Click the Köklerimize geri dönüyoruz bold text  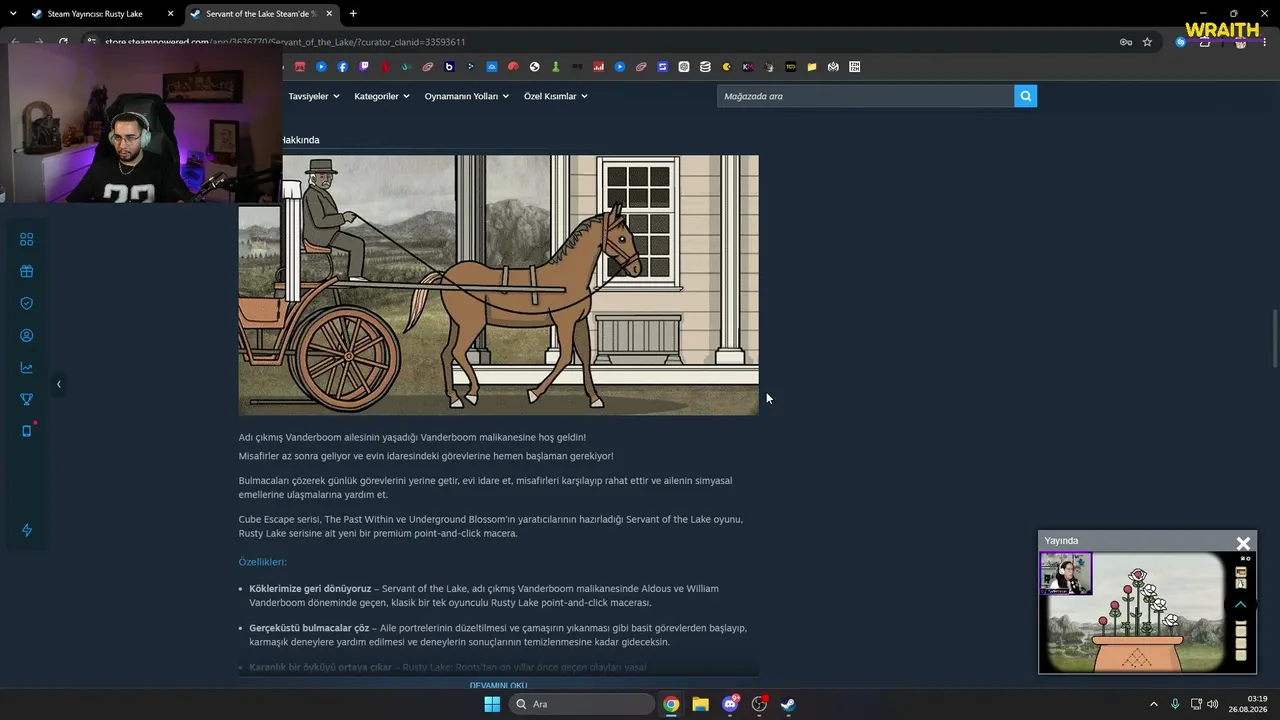click(x=310, y=589)
